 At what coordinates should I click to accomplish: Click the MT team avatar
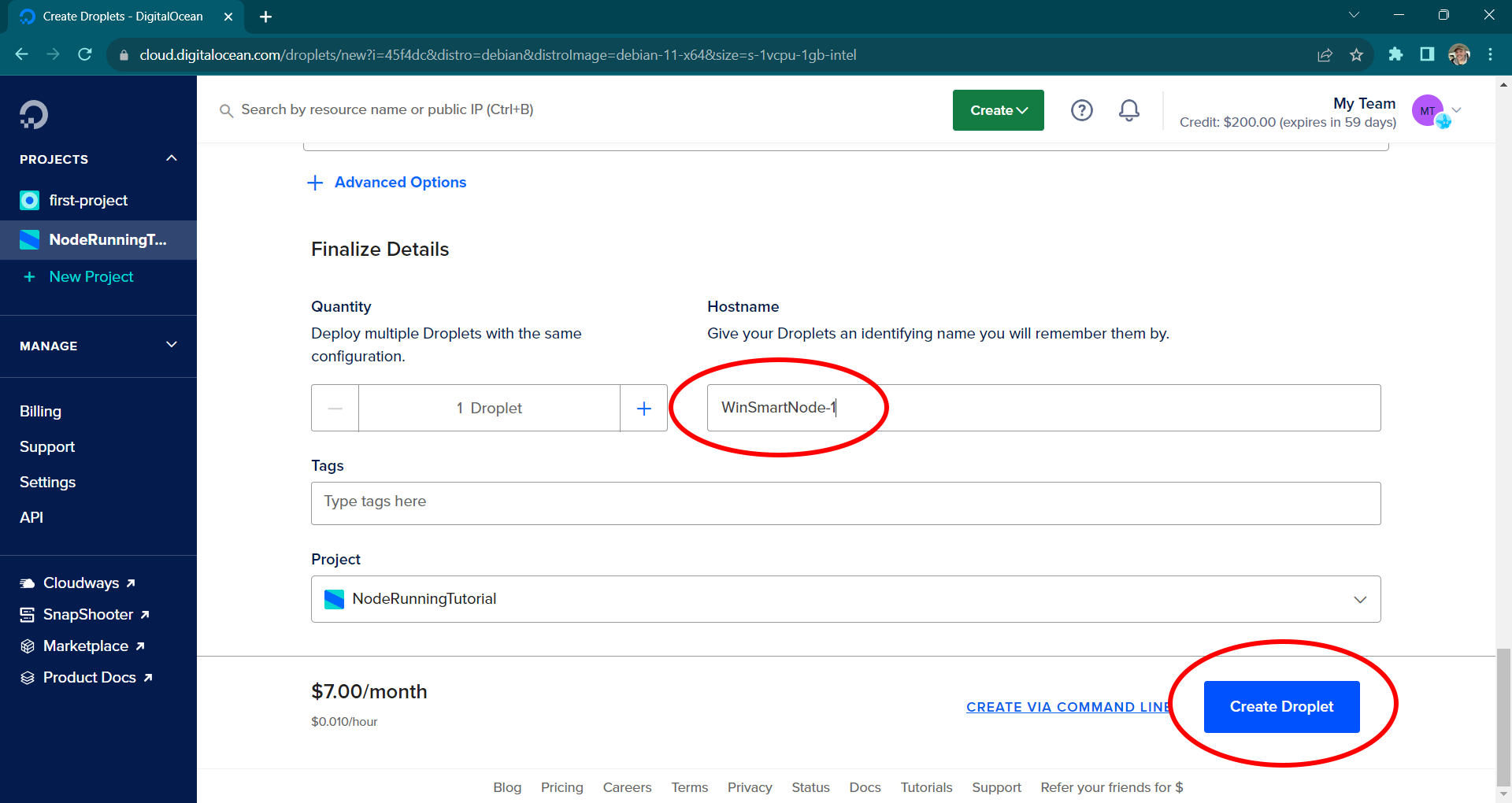pos(1428,111)
